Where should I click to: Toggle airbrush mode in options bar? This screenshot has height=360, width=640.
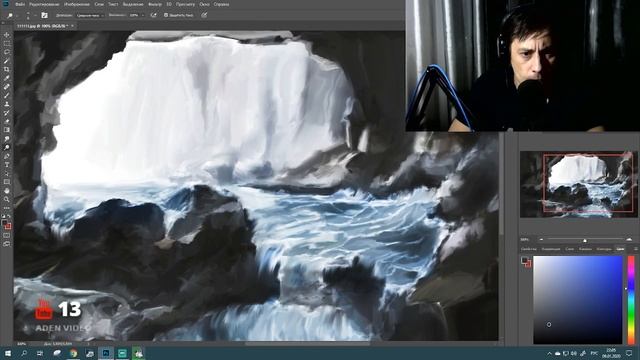coord(153,15)
